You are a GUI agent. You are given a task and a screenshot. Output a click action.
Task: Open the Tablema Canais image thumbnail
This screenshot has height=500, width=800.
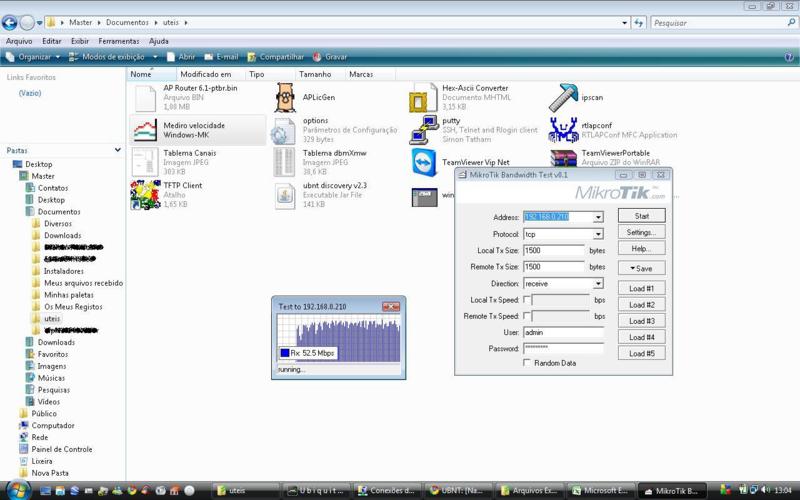click(x=145, y=162)
